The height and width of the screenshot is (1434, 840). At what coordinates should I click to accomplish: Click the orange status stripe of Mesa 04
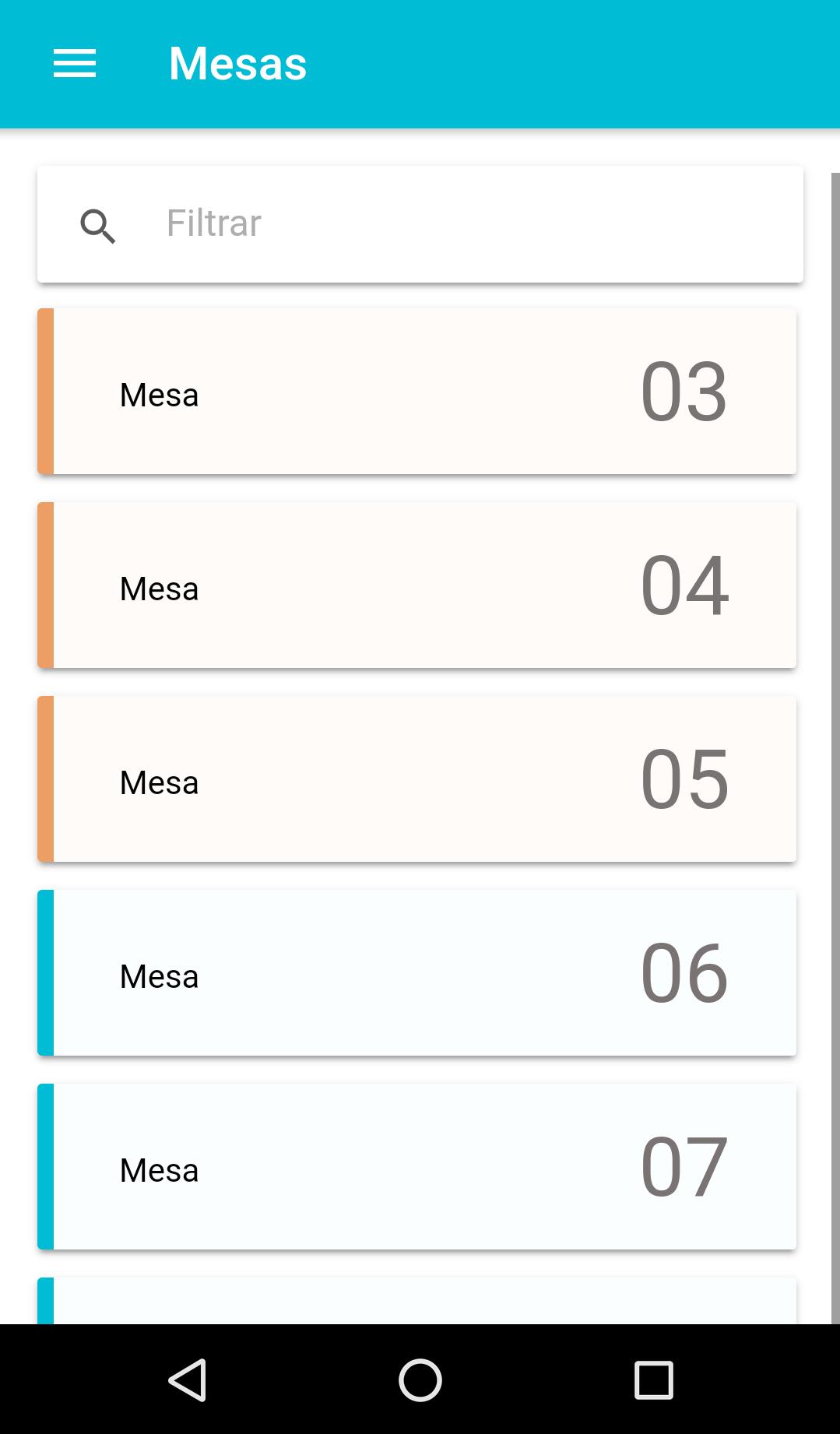[45, 585]
